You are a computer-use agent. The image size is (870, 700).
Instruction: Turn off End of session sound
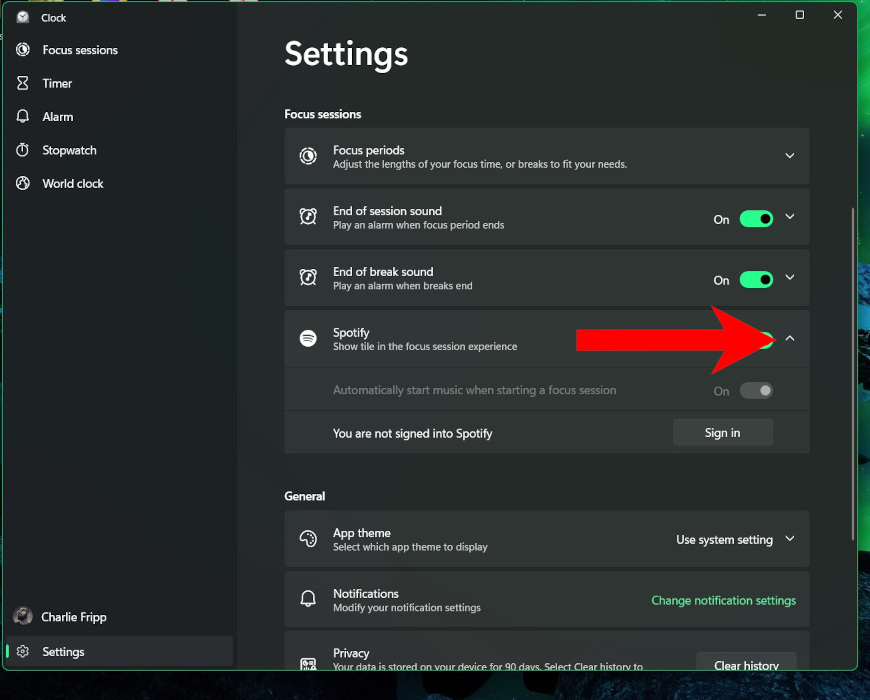(x=757, y=218)
